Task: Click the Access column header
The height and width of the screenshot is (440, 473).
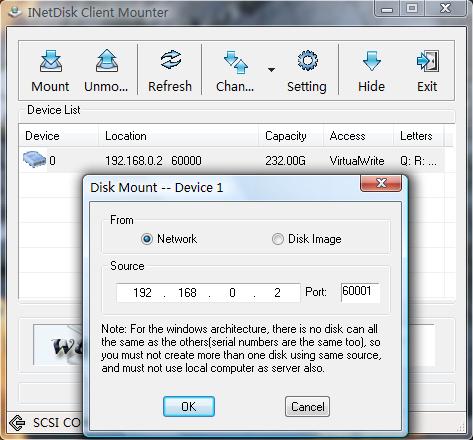Action: [358, 136]
